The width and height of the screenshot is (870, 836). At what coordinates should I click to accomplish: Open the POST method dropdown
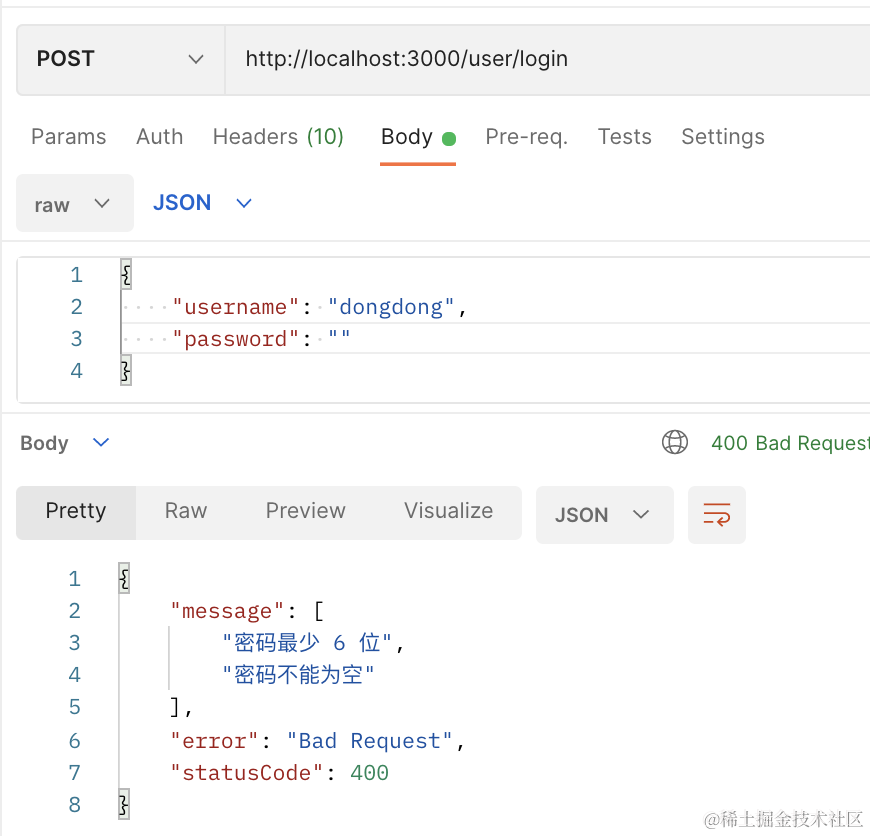[x=120, y=59]
